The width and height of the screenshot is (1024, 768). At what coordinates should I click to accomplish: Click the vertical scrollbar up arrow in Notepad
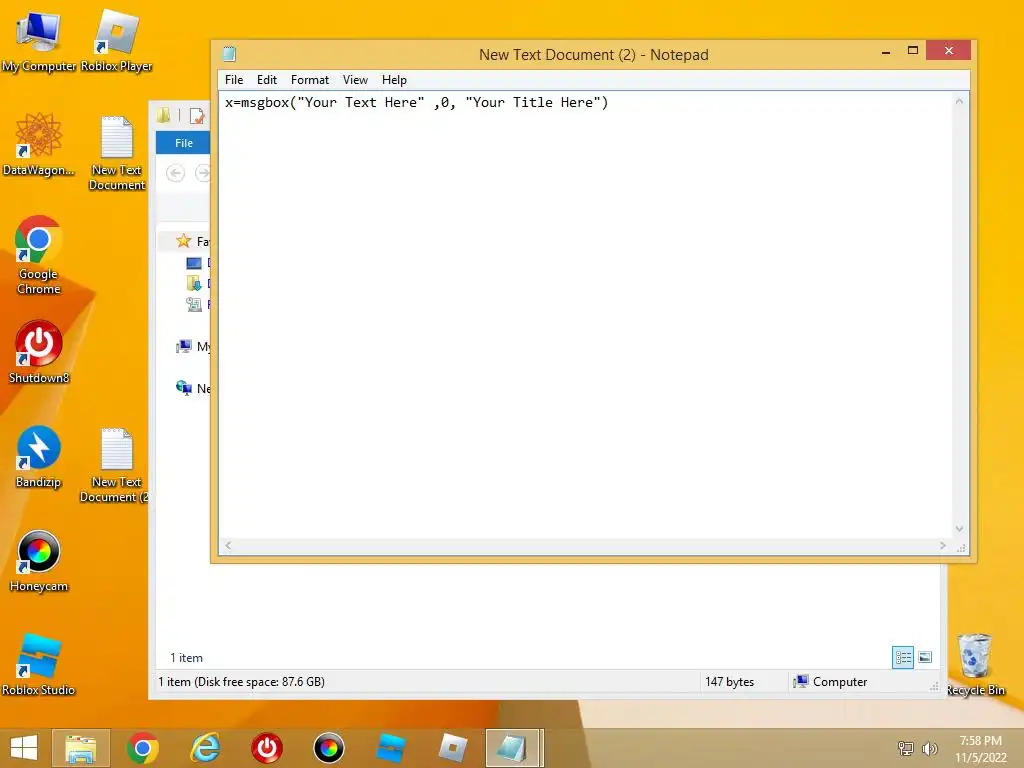[x=959, y=101]
